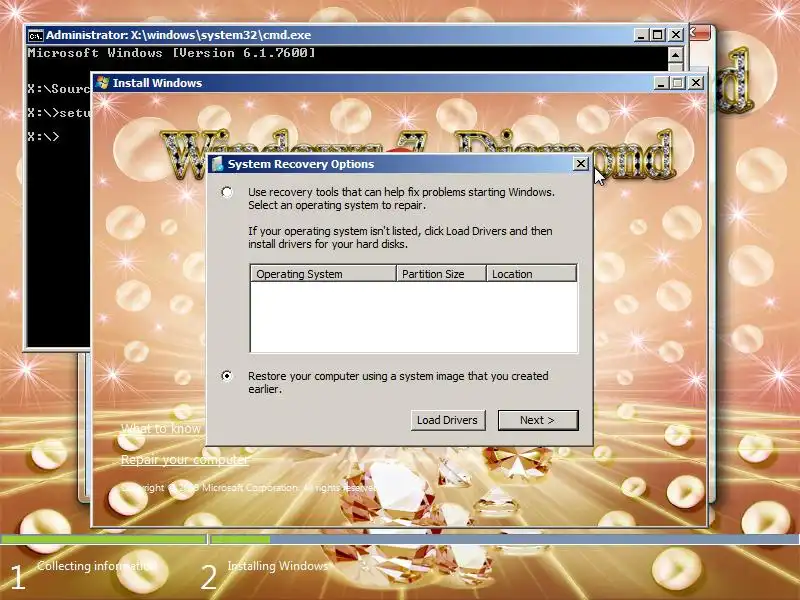This screenshot has height=600, width=800.
Task: Close the System Recovery Options dialog
Action: (x=581, y=164)
